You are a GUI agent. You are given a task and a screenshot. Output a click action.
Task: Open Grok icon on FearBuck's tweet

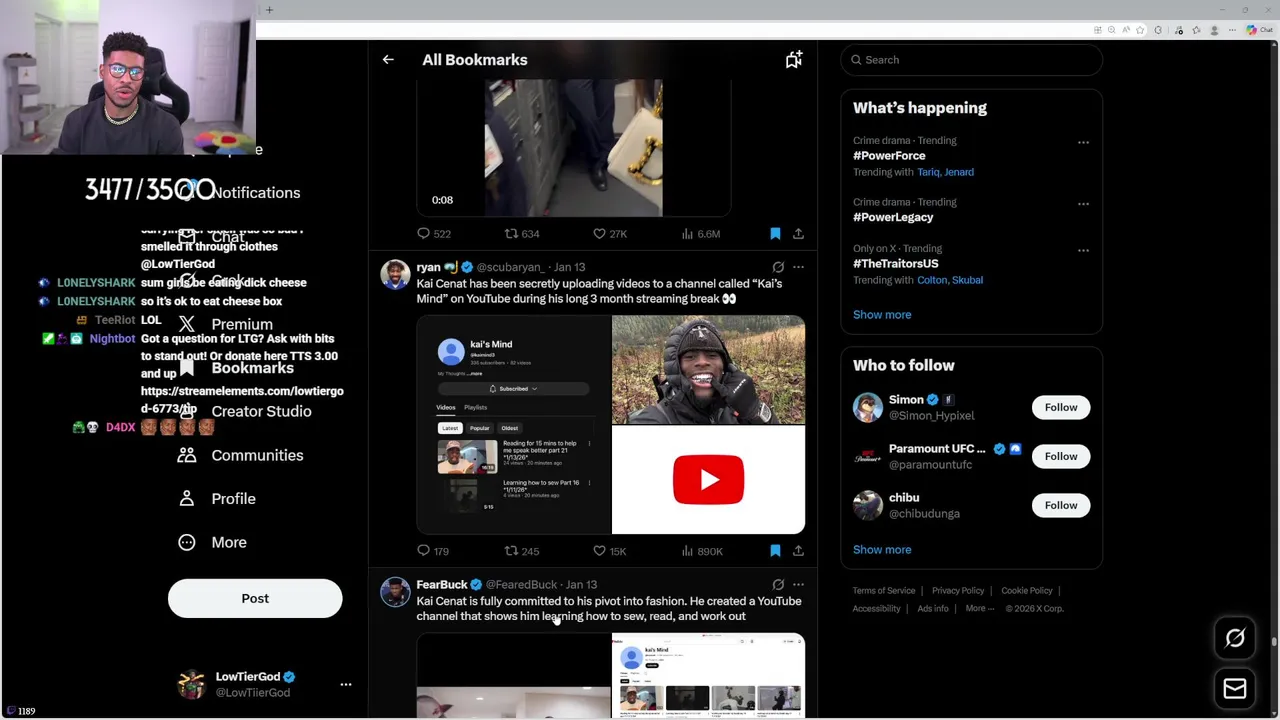(x=778, y=584)
